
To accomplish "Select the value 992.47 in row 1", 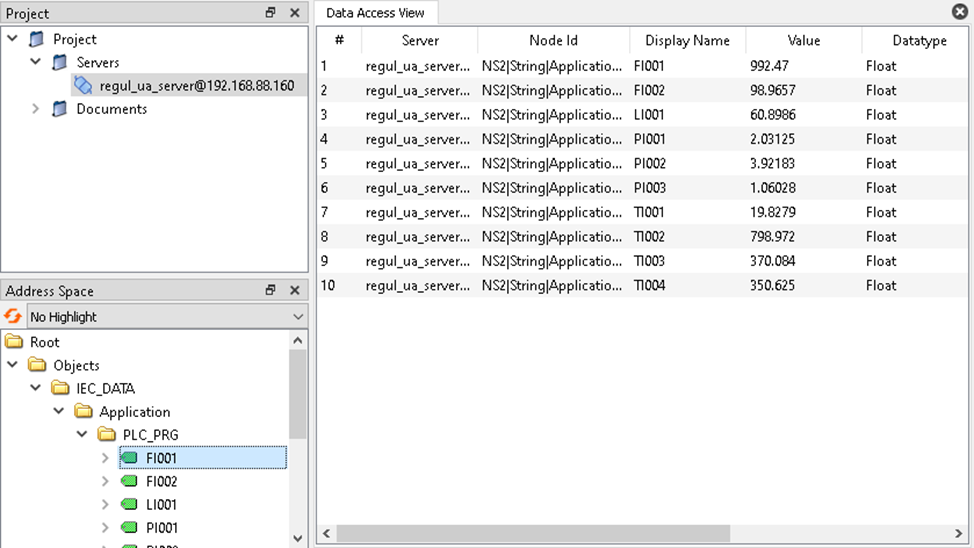I will (x=769, y=66).
